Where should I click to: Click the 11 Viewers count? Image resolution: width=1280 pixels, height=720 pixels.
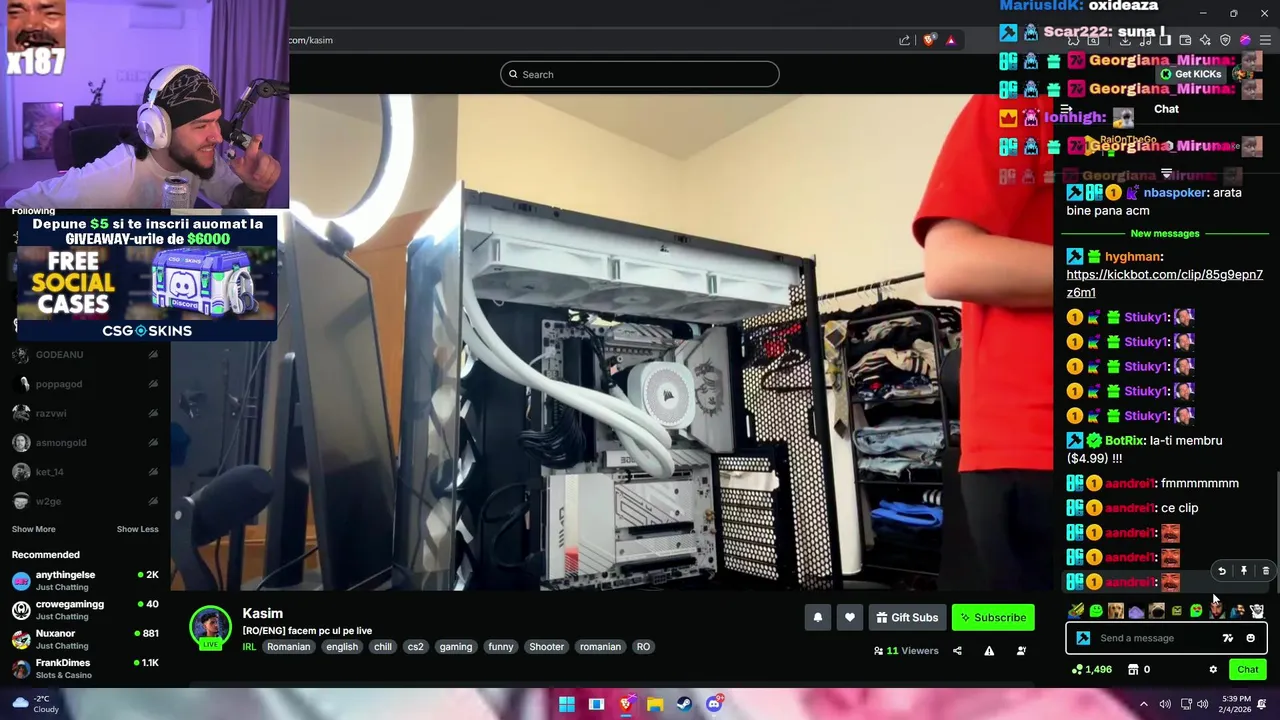tap(906, 651)
